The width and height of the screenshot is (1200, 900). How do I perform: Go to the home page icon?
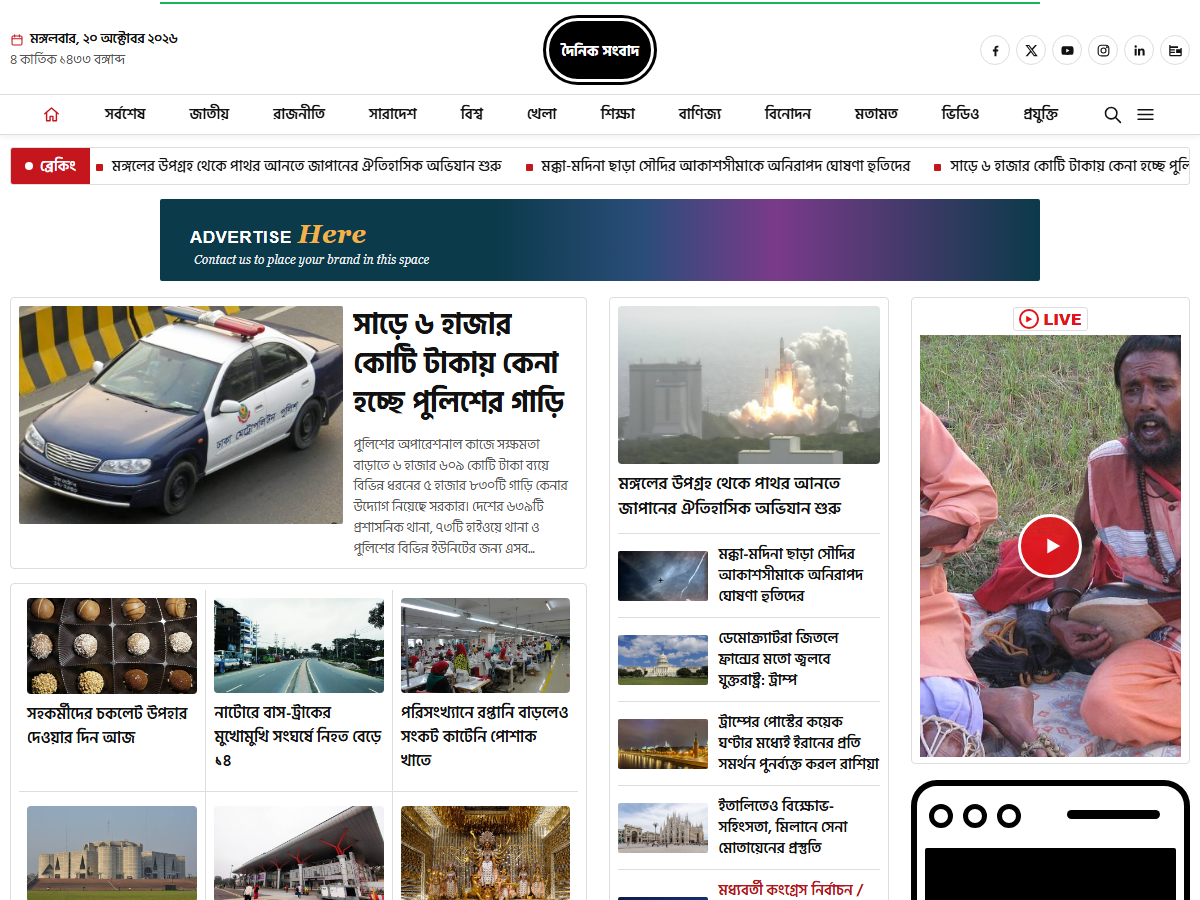point(51,114)
